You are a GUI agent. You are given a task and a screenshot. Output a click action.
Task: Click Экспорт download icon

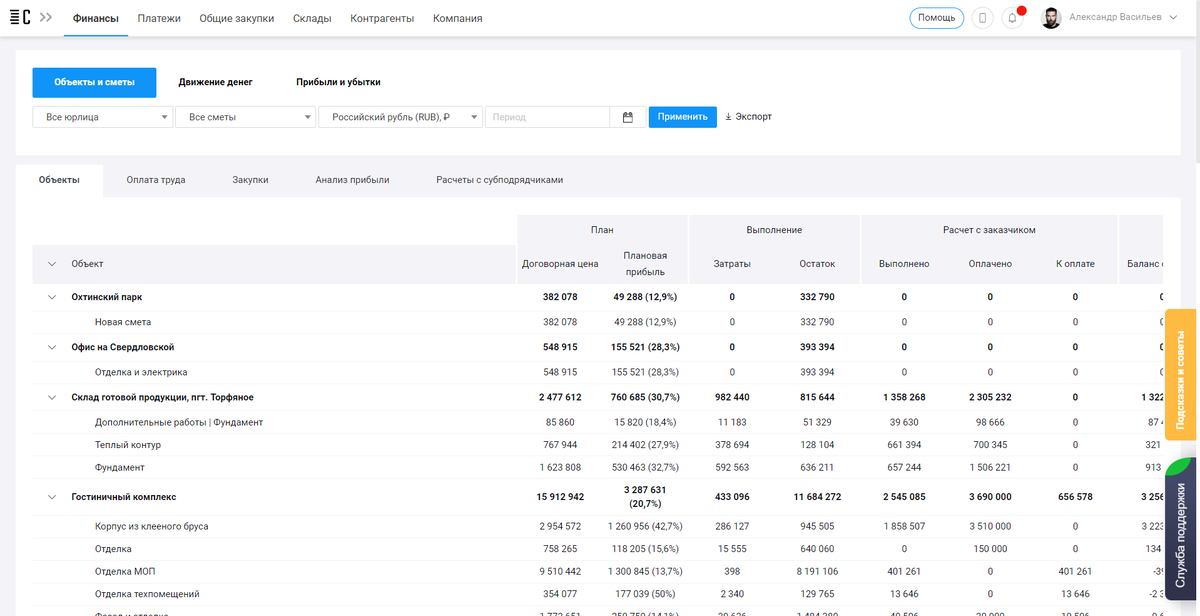[x=728, y=117]
